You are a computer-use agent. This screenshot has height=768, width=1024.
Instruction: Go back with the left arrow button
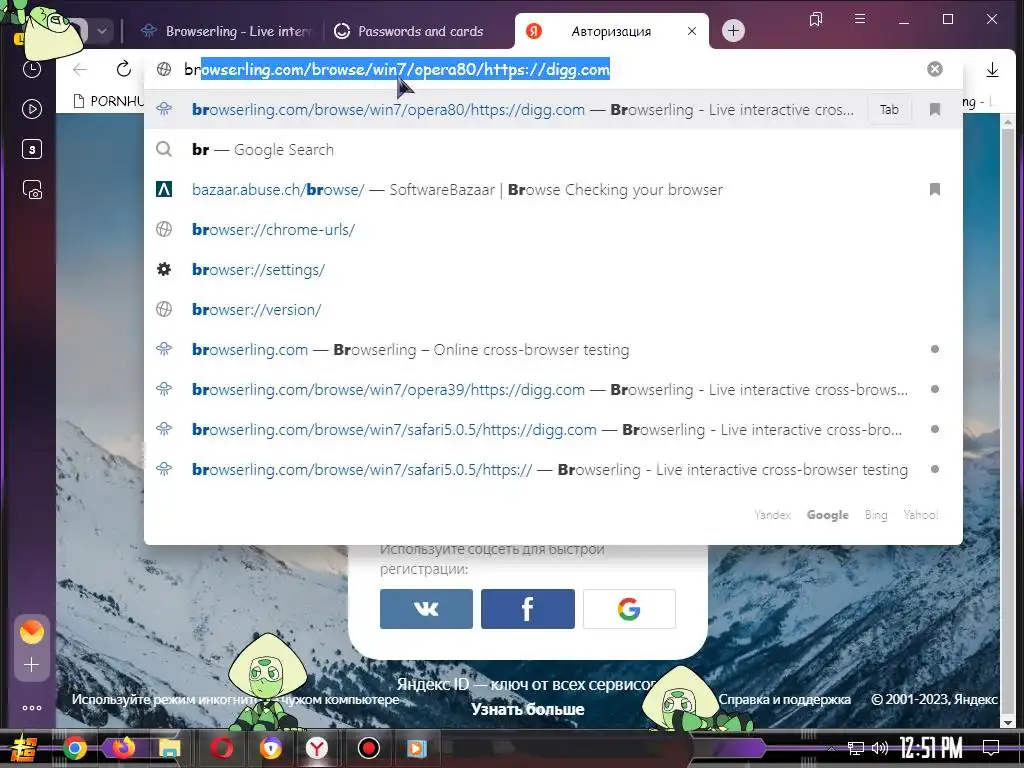click(x=80, y=69)
